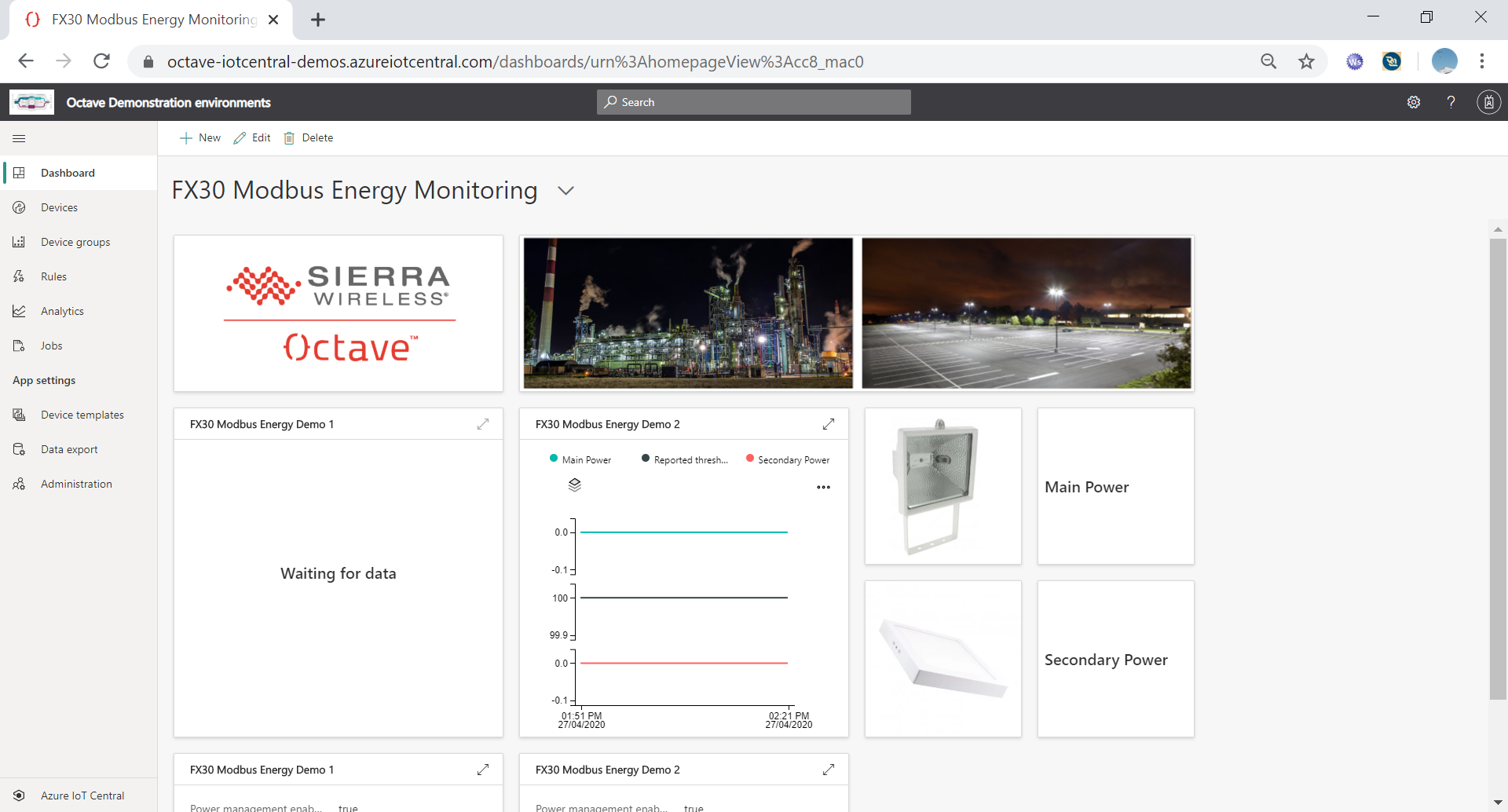
Task: Open Analytics in the sidebar
Action: 79,311
